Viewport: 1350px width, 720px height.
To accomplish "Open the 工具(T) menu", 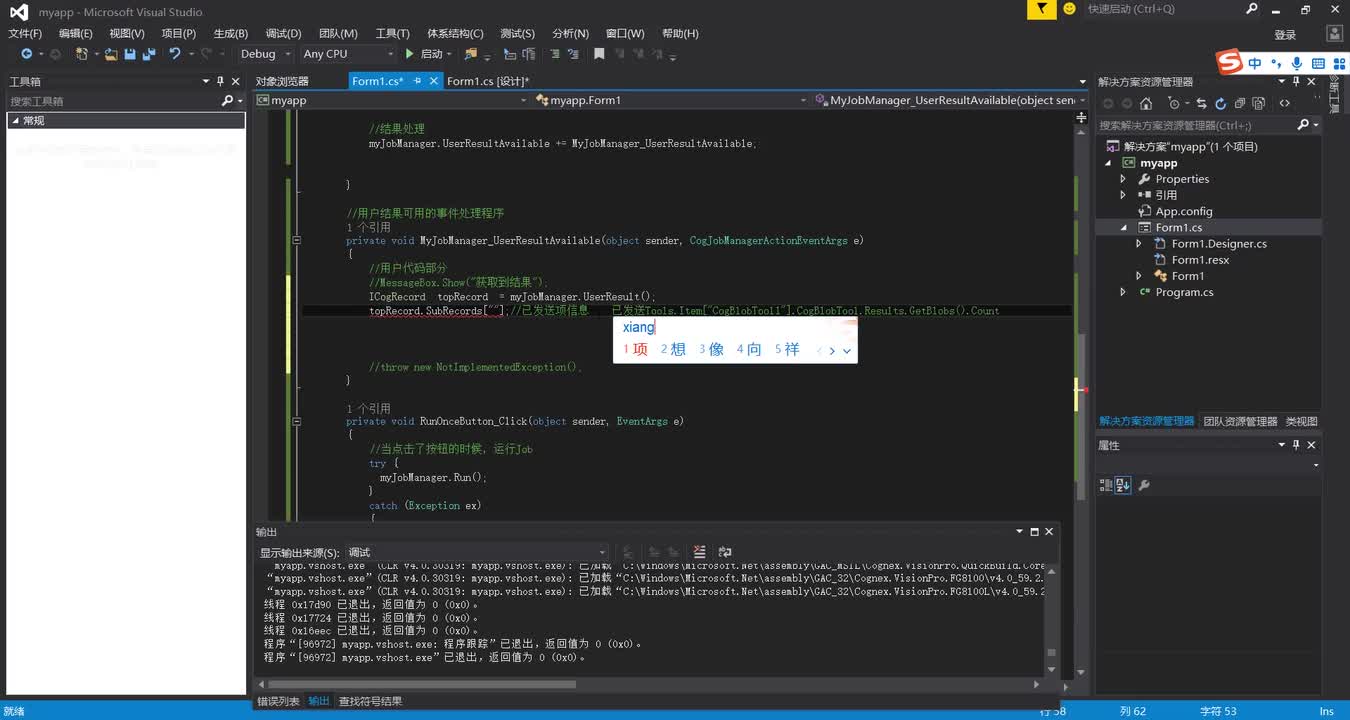I will click(x=392, y=33).
